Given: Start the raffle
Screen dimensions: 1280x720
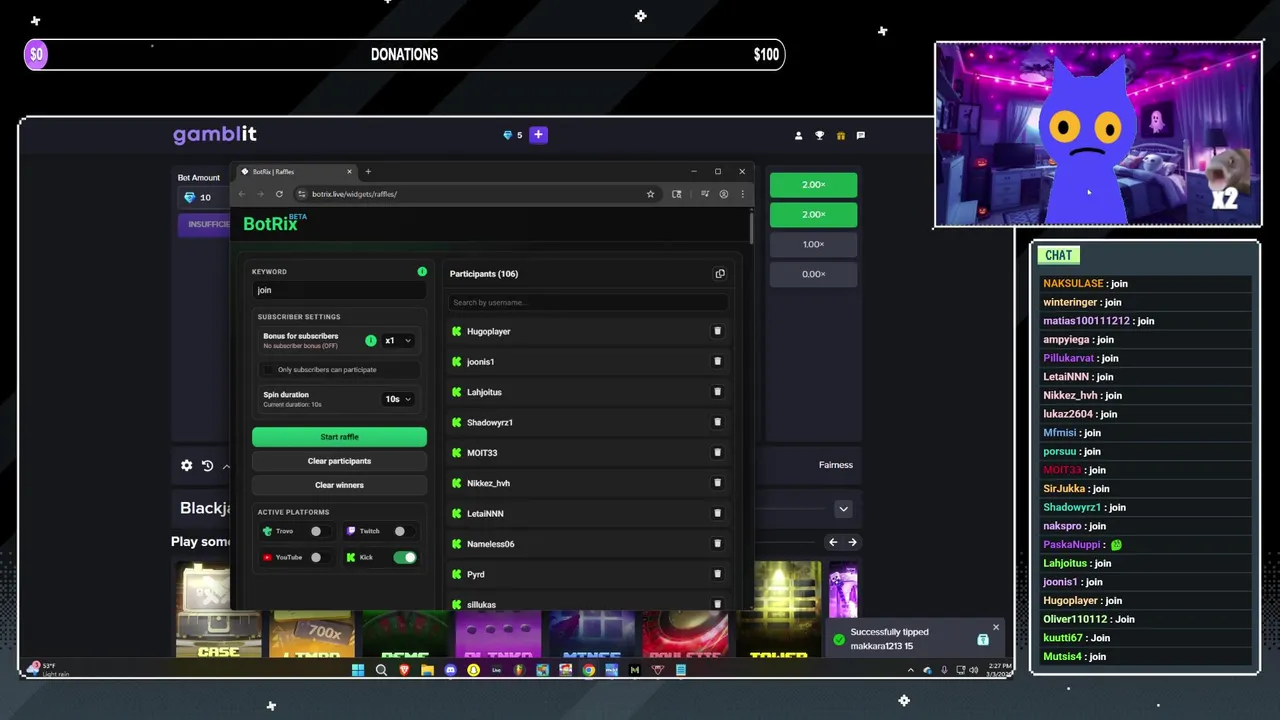Looking at the screenshot, I should pos(339,437).
